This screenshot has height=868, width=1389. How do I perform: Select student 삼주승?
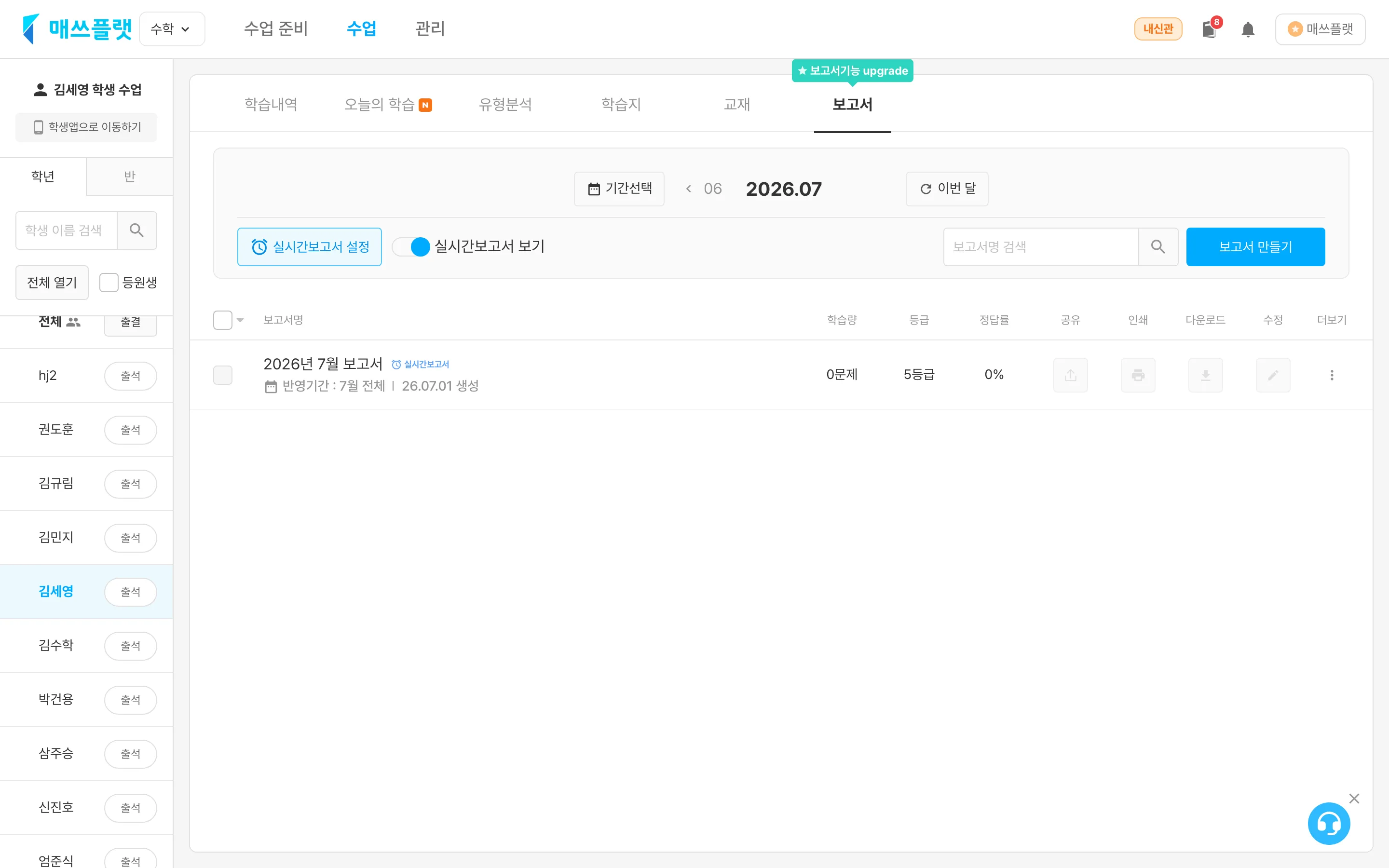pos(55,753)
